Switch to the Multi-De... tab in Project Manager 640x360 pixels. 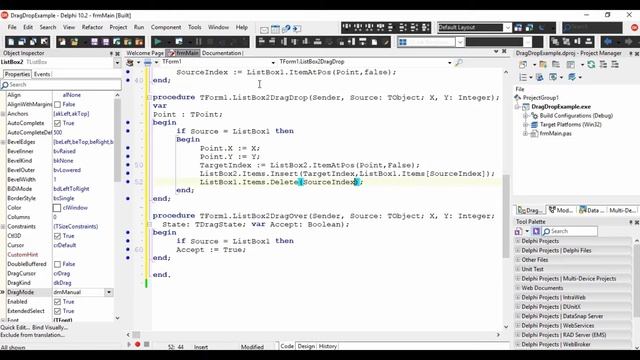[622, 210]
